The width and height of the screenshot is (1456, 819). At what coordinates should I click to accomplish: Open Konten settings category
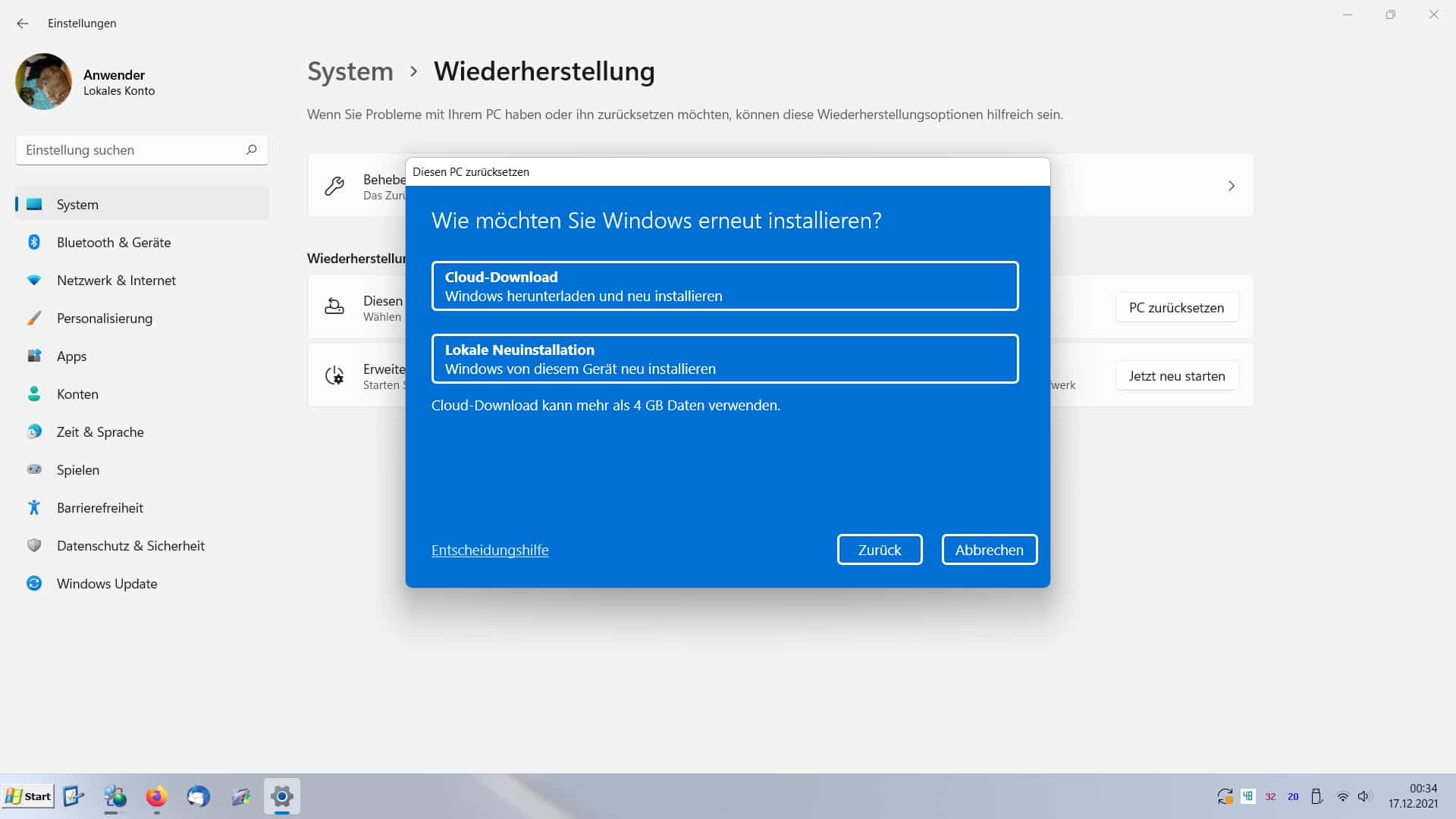[x=142, y=394]
